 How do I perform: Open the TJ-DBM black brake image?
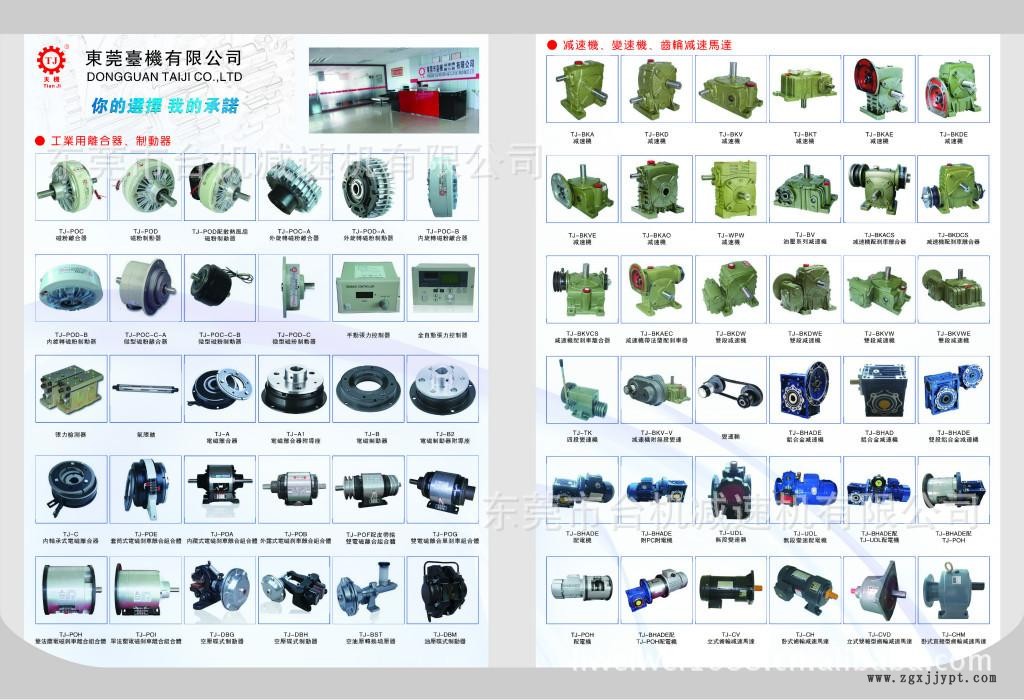[443, 590]
